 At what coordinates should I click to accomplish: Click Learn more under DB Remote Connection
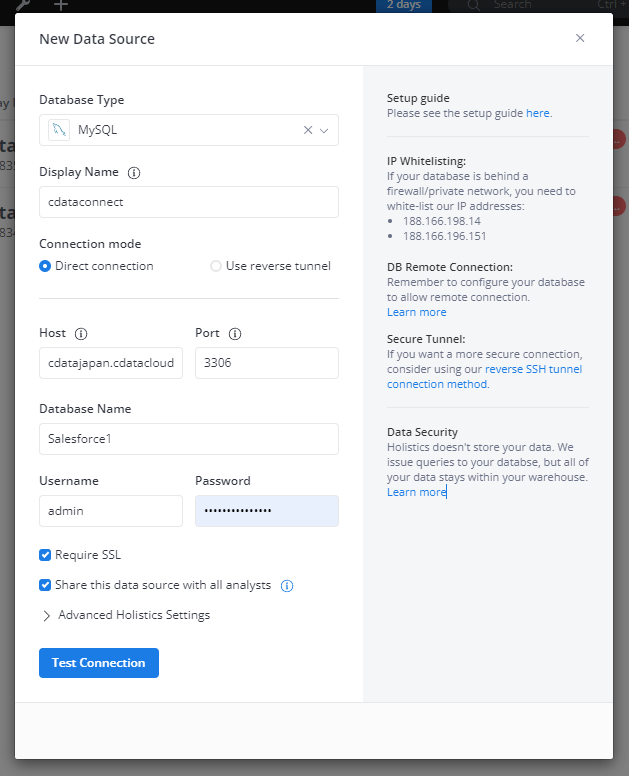[416, 312]
